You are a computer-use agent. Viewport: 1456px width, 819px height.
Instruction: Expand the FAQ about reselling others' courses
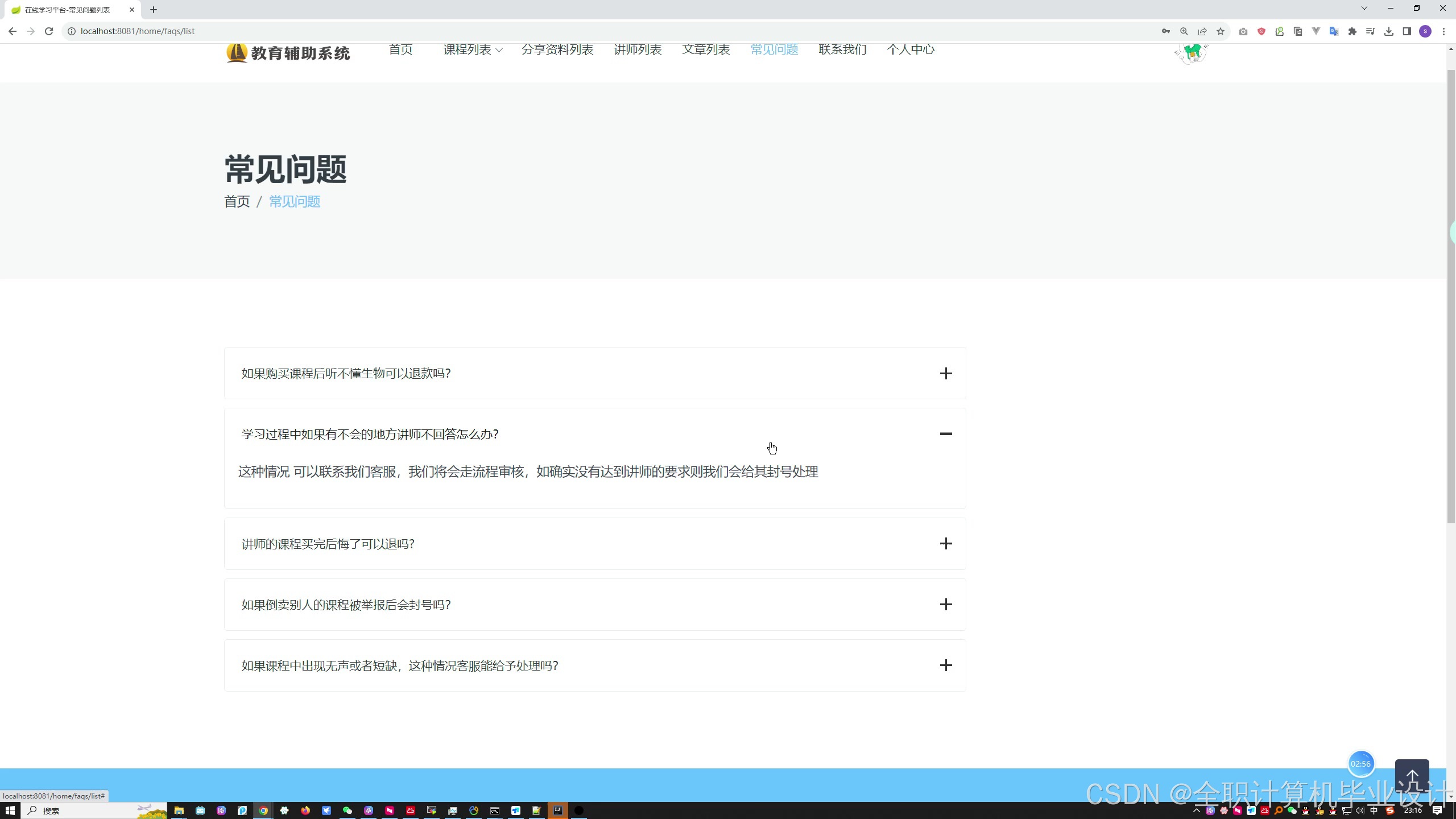tap(945, 605)
